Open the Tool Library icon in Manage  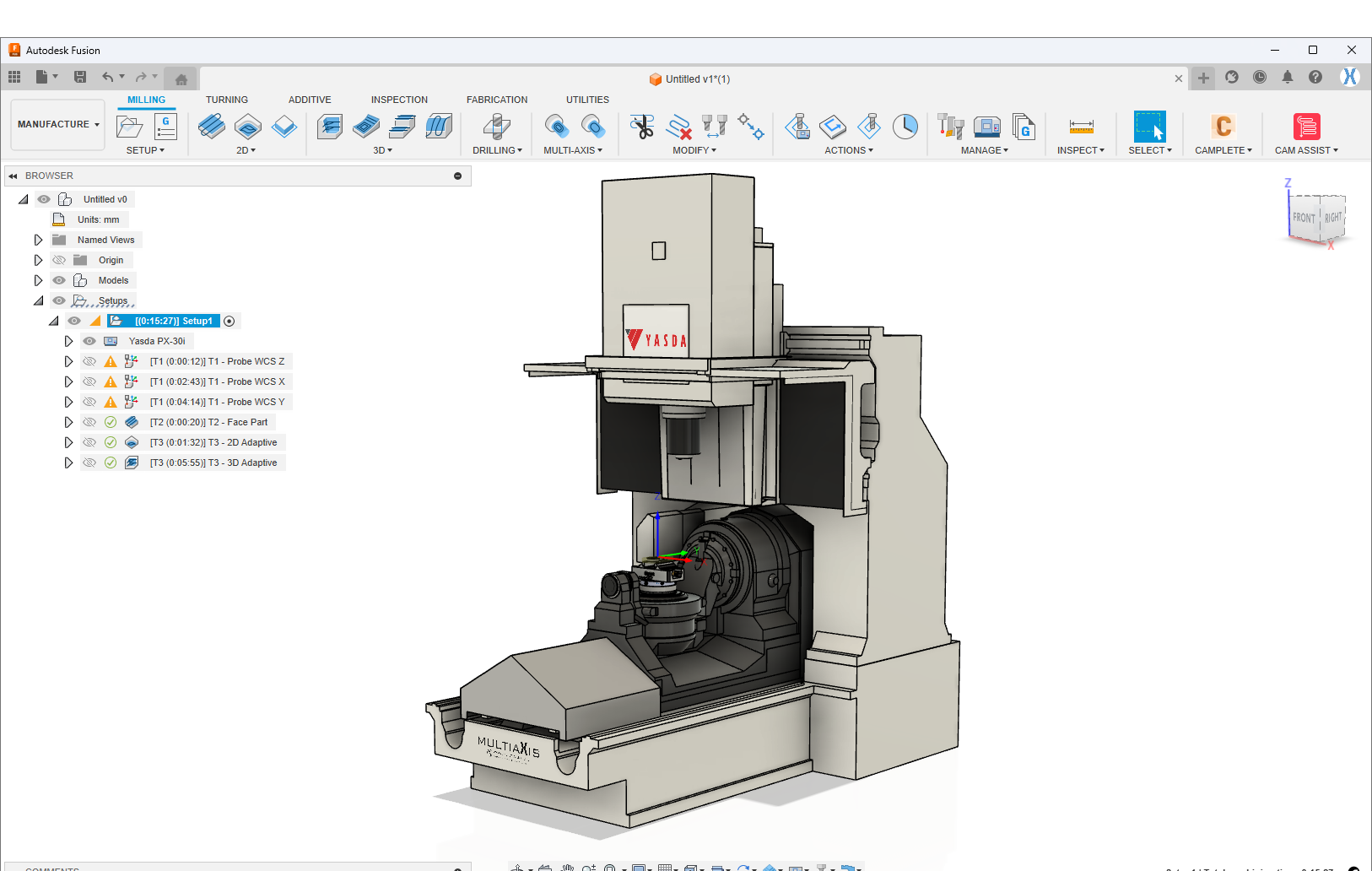pyautogui.click(x=951, y=127)
